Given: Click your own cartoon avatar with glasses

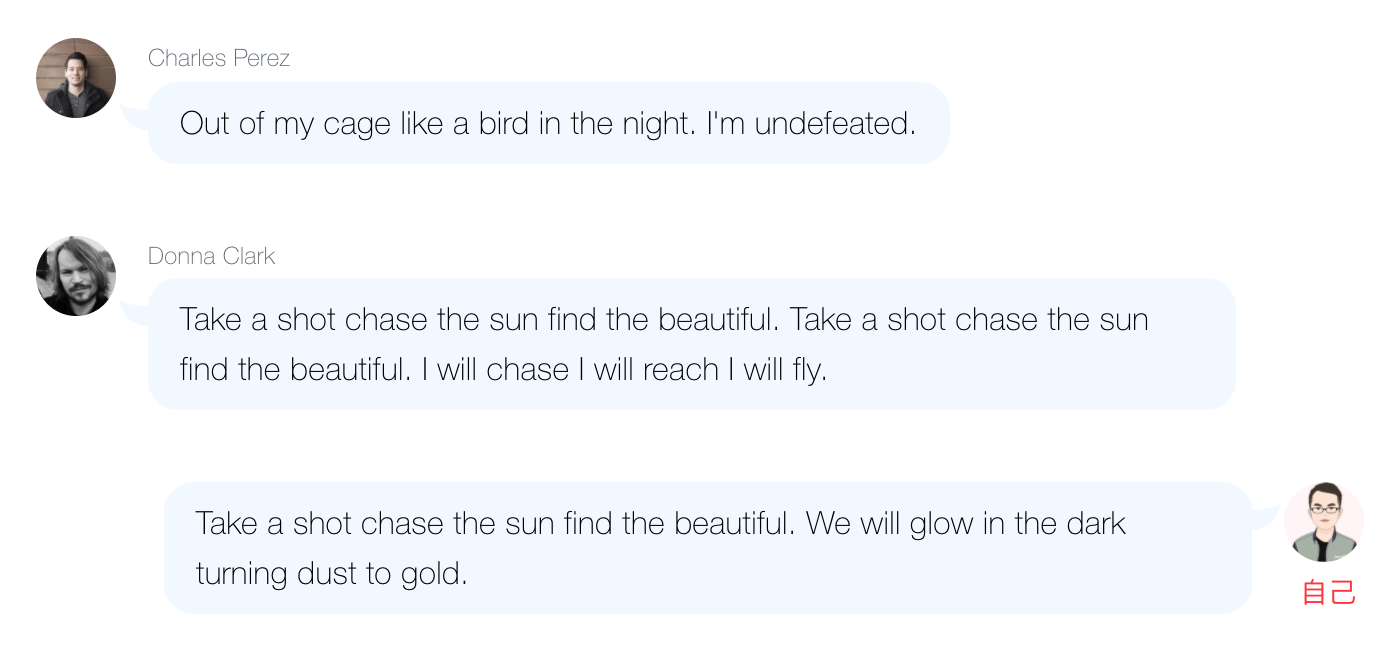Looking at the screenshot, I should (x=1323, y=521).
